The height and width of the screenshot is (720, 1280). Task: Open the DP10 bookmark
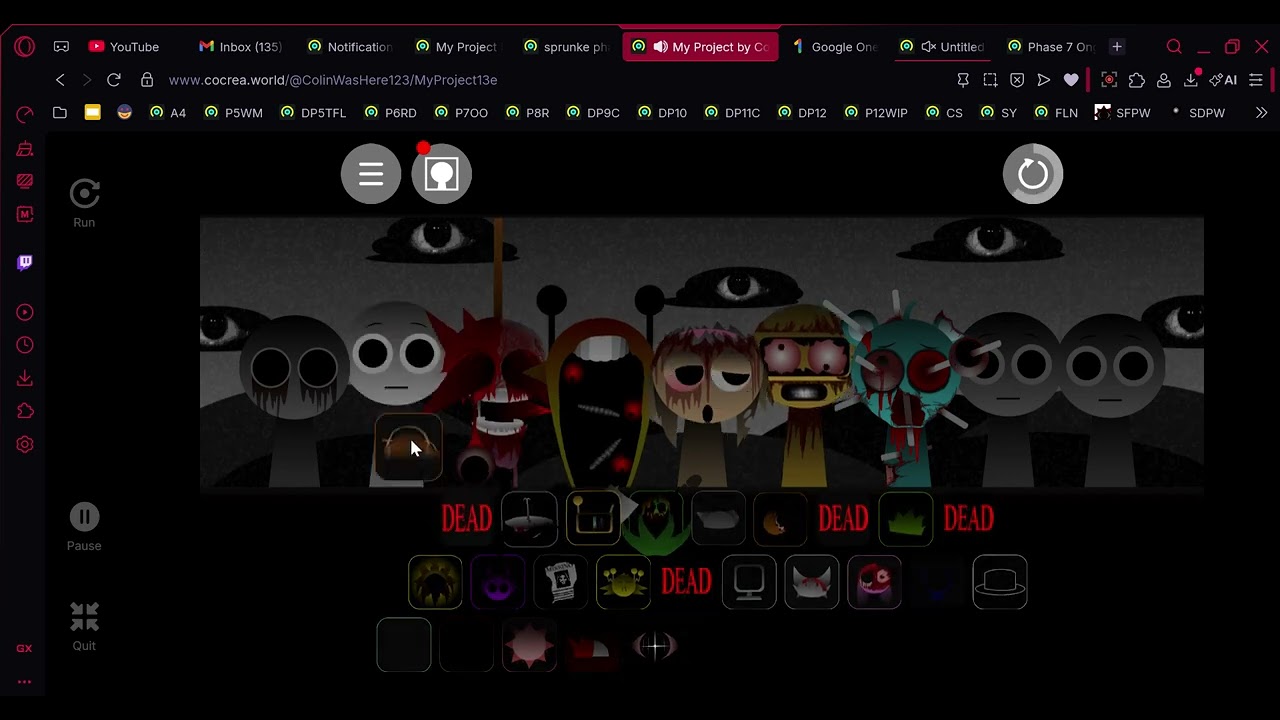click(x=663, y=113)
